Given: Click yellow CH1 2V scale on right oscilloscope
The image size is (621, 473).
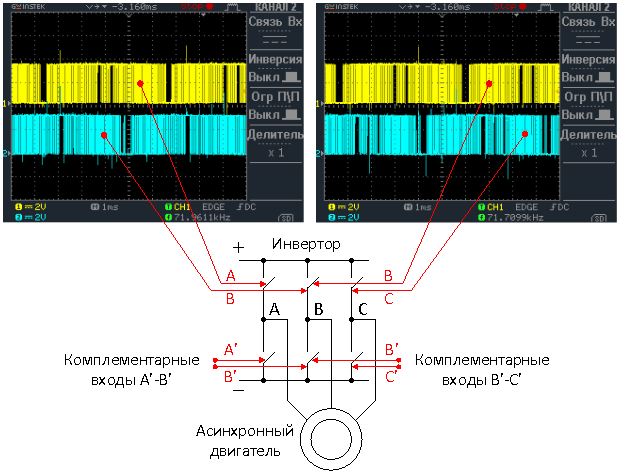Looking at the screenshot, I should (x=343, y=207).
